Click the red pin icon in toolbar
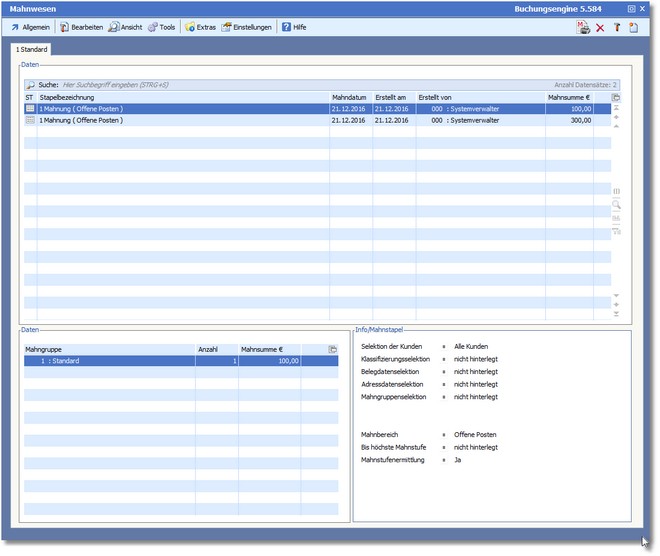Image resolution: width=660 pixels, height=556 pixels. (616, 27)
